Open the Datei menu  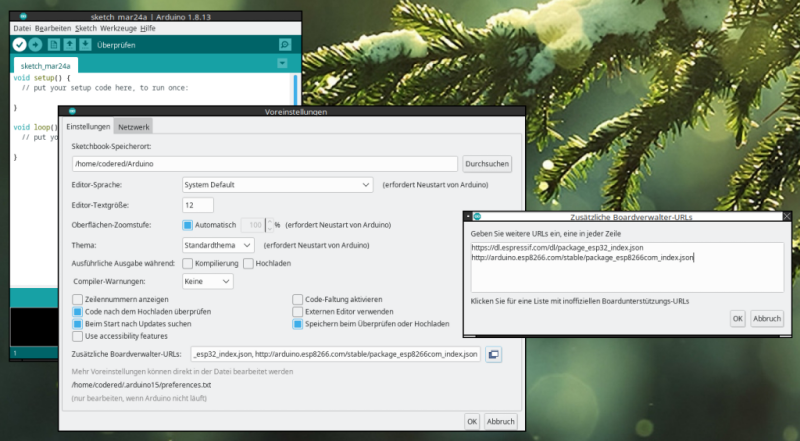pyautogui.click(x=22, y=29)
